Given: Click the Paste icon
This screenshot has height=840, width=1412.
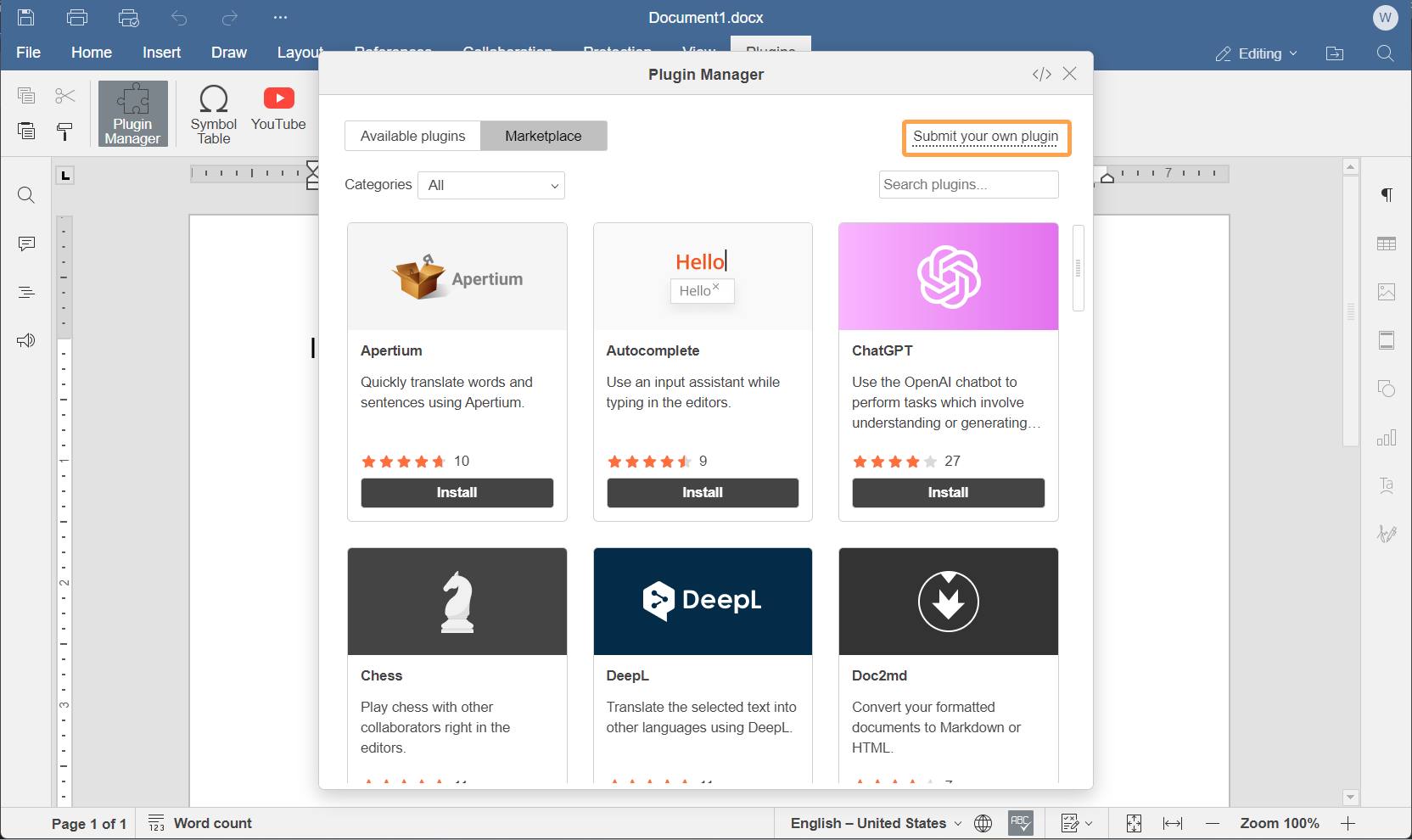Looking at the screenshot, I should (x=26, y=131).
